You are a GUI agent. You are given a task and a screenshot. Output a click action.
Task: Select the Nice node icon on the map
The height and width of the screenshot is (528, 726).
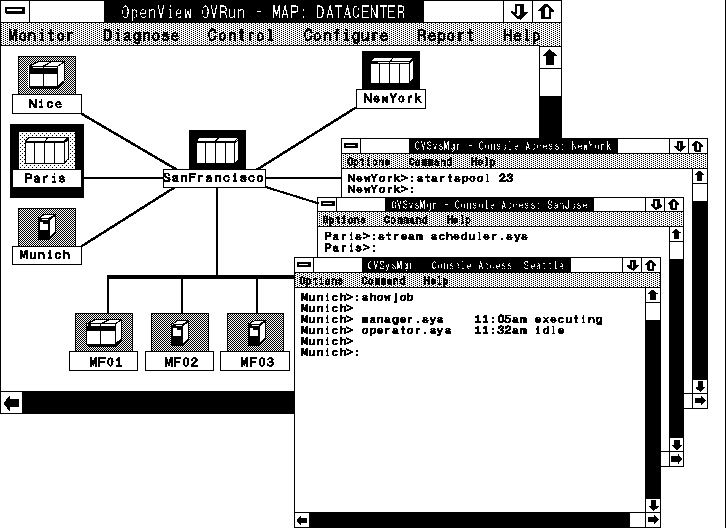pyautogui.click(x=47, y=75)
